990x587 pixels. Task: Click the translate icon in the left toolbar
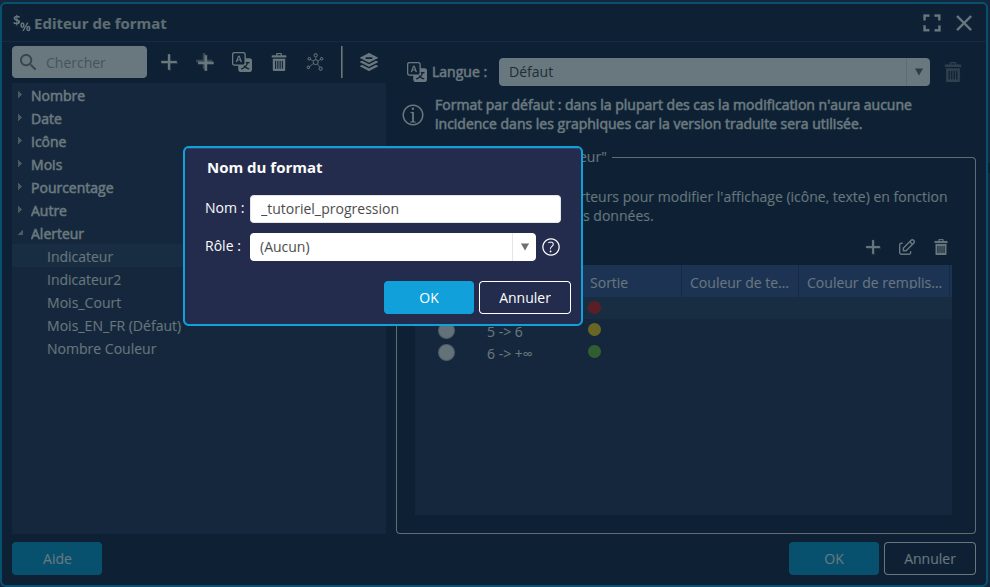[x=242, y=62]
